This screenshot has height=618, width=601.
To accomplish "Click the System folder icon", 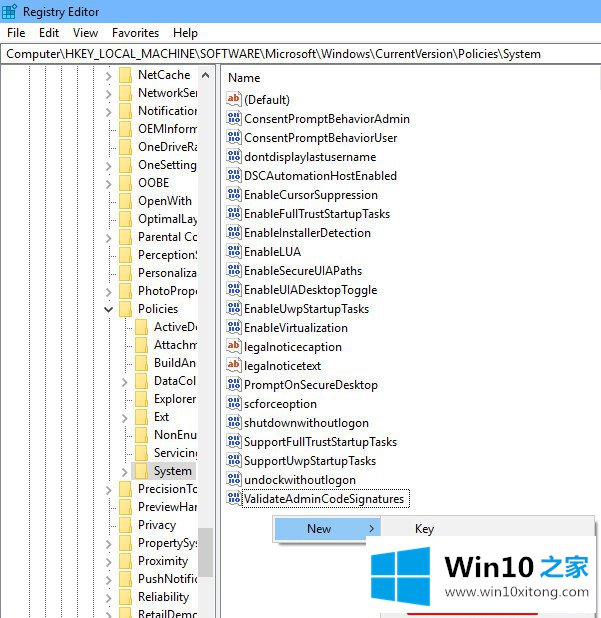I will point(141,471).
